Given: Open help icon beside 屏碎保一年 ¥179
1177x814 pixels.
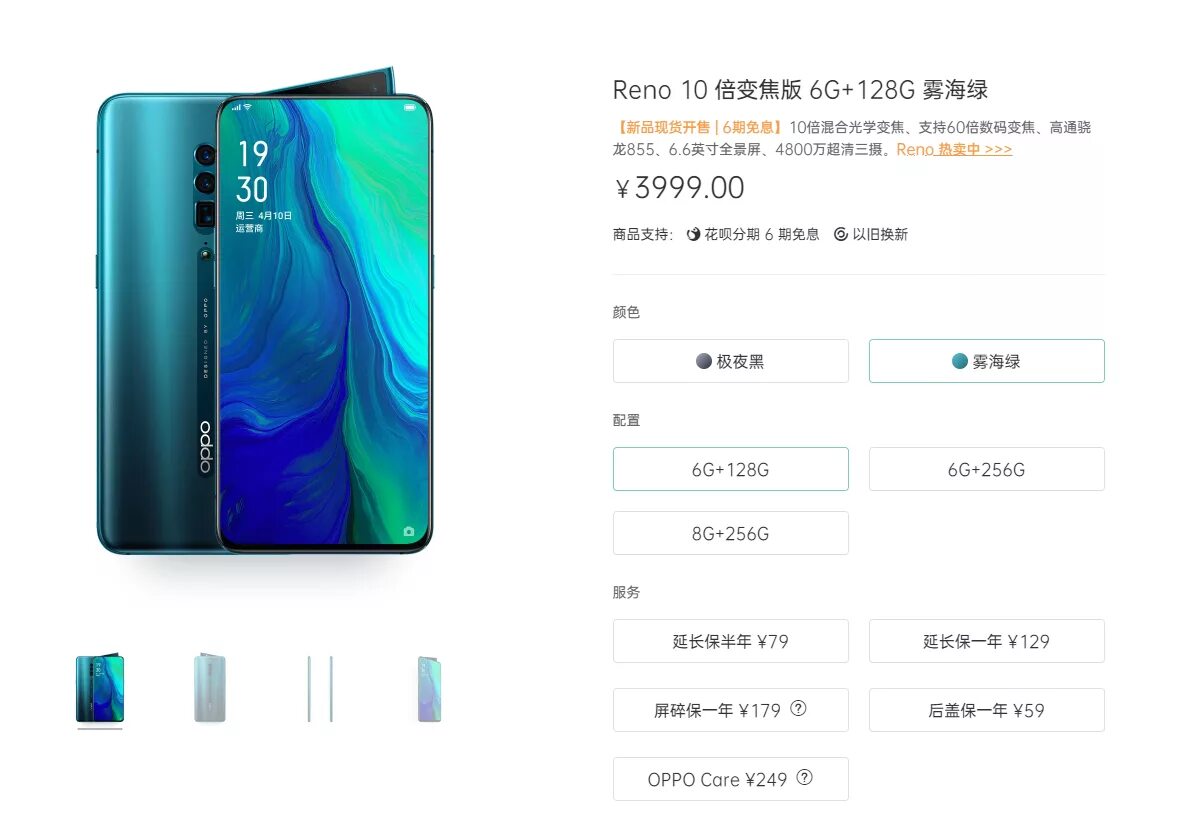Looking at the screenshot, I should (799, 708).
